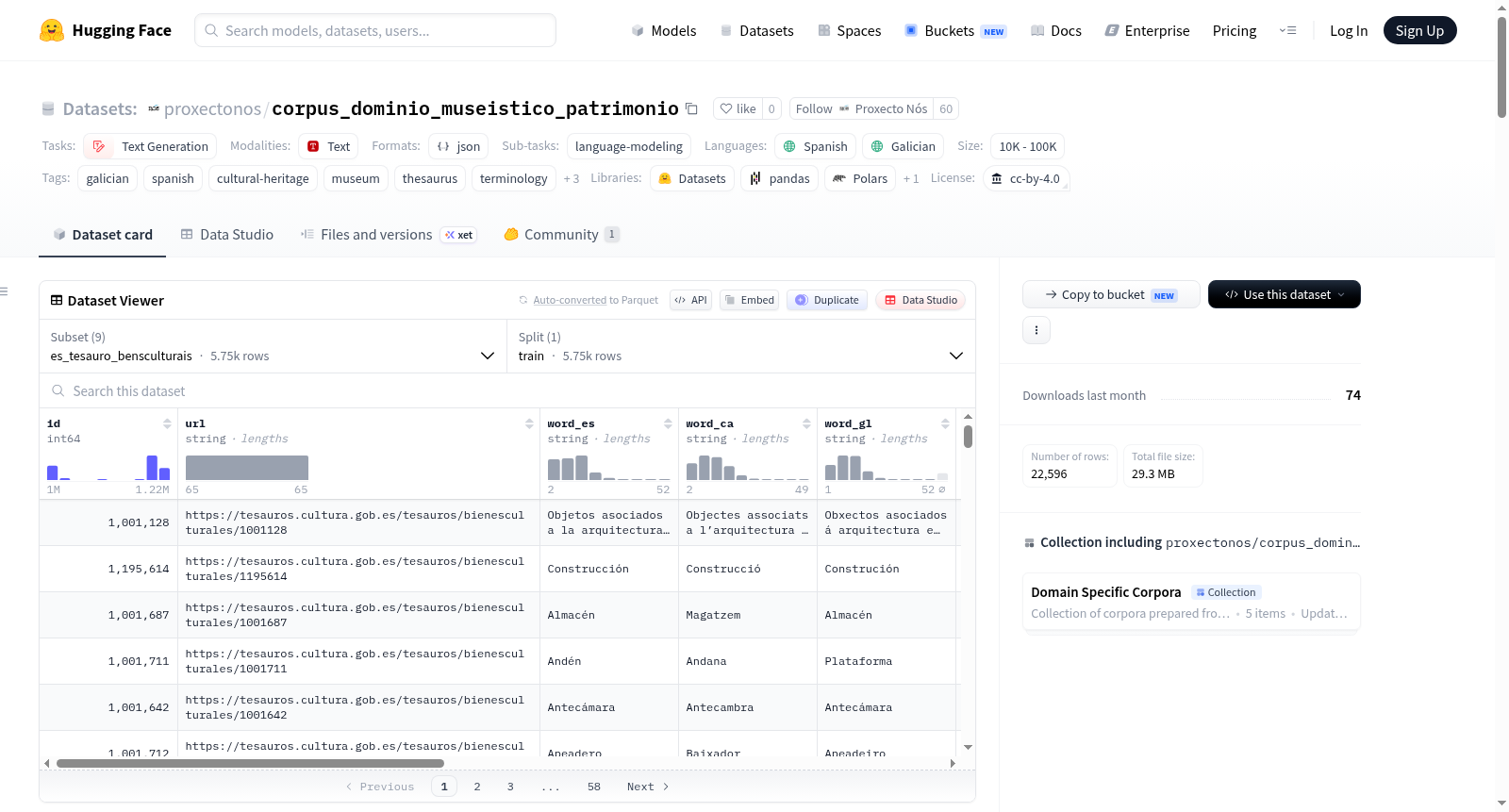1509x812 pixels.
Task: Select the Datasets library tag
Action: (692, 178)
